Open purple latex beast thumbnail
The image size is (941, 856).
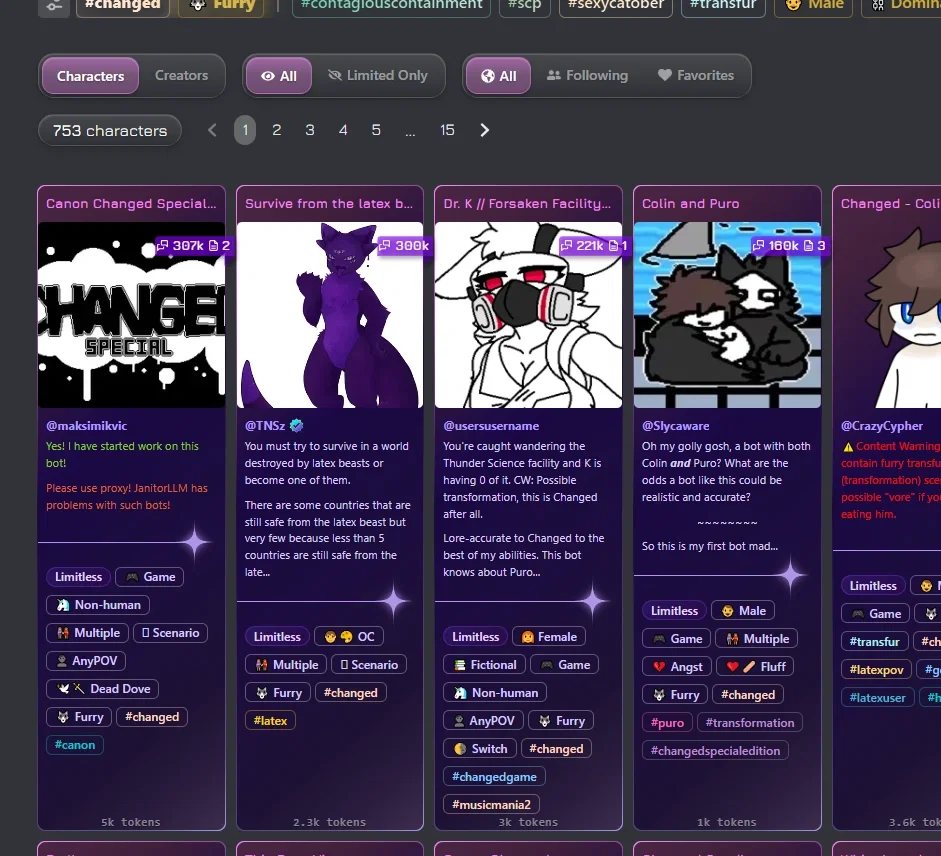pyautogui.click(x=330, y=315)
